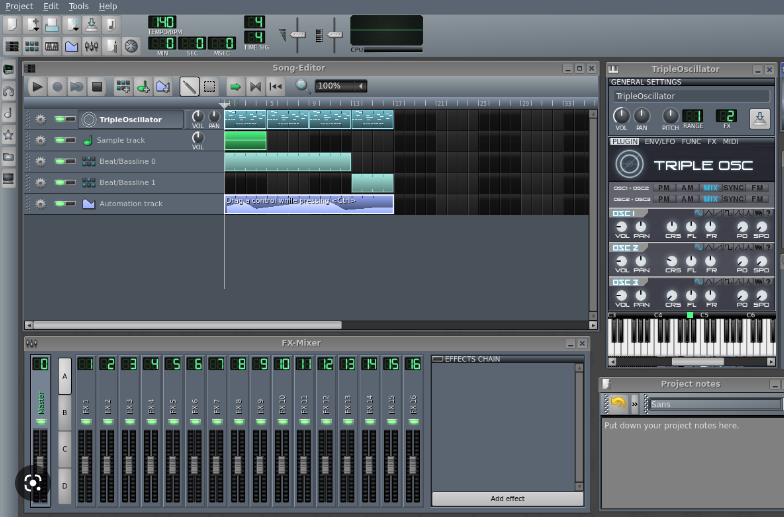Image resolution: width=784 pixels, height=527 pixels.
Task: Switch to the ENV/LFO tab
Action: [659, 142]
